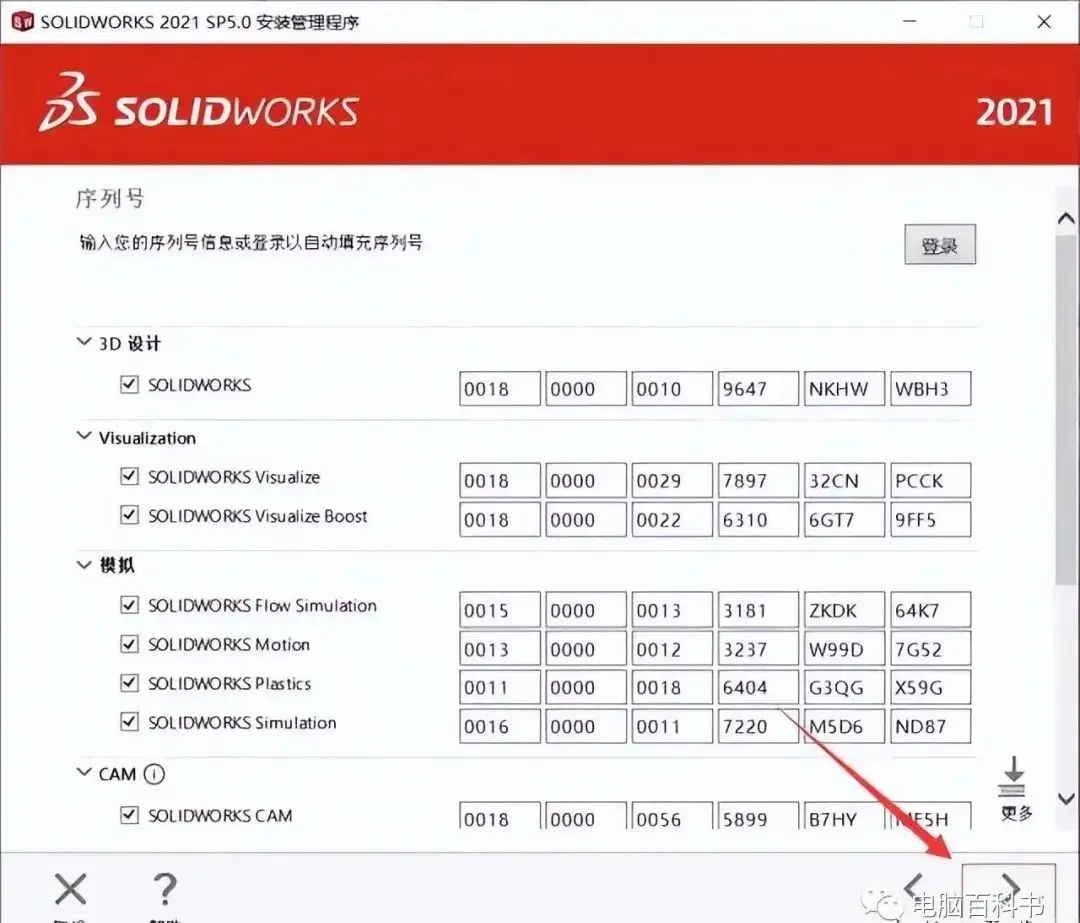The width and height of the screenshot is (1080, 923).
Task: Select the last serial field for SOLIDWORKS Simulation
Action: click(x=930, y=727)
